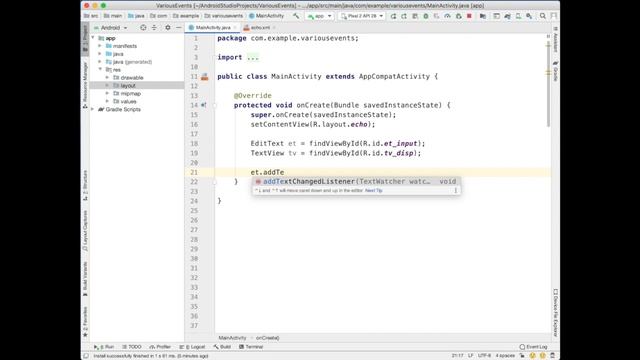Click the Attach Debugger icon in toolbar
The width and height of the screenshot is (640, 360).
click(458, 16)
